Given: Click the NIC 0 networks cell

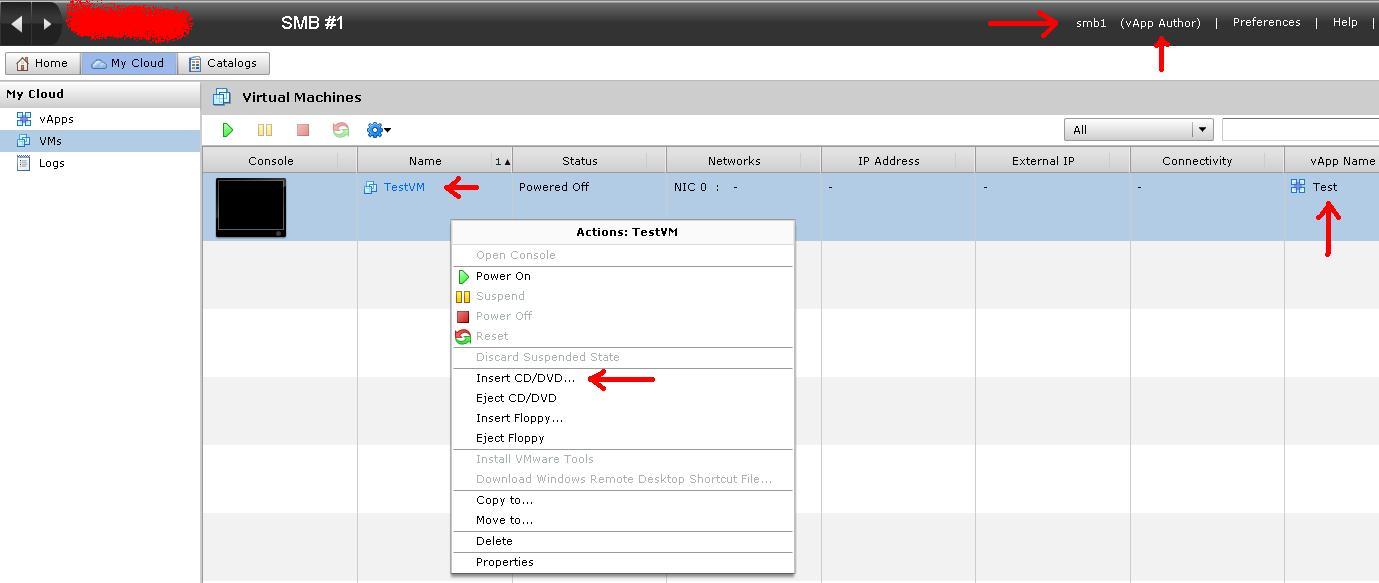Looking at the screenshot, I should [x=706, y=187].
